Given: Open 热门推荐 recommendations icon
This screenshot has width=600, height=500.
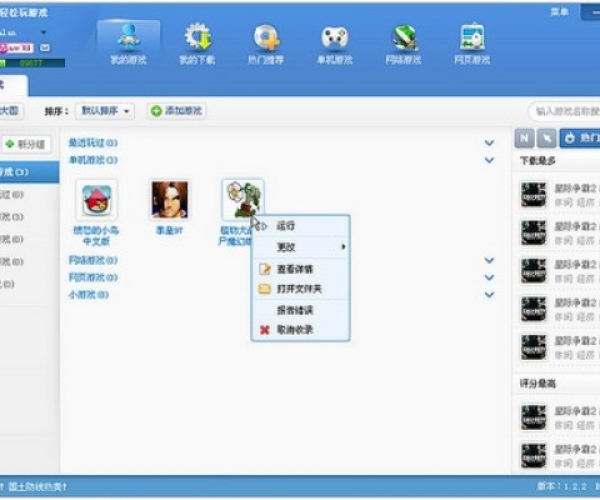Looking at the screenshot, I should pyautogui.click(x=266, y=44).
